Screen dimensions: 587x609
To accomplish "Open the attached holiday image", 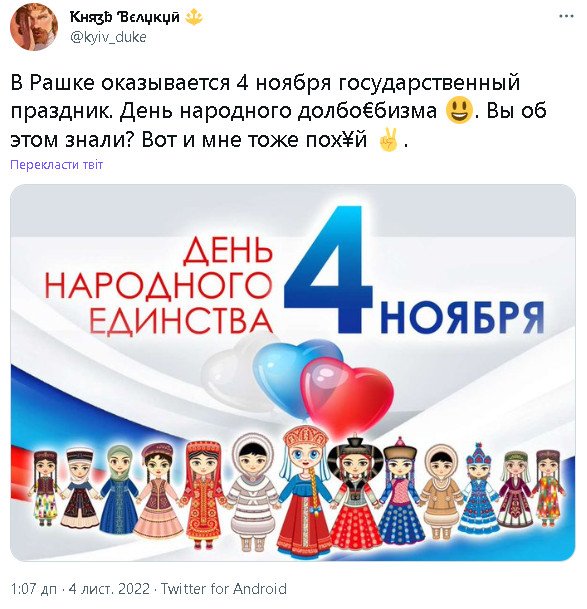I will click(x=293, y=372).
